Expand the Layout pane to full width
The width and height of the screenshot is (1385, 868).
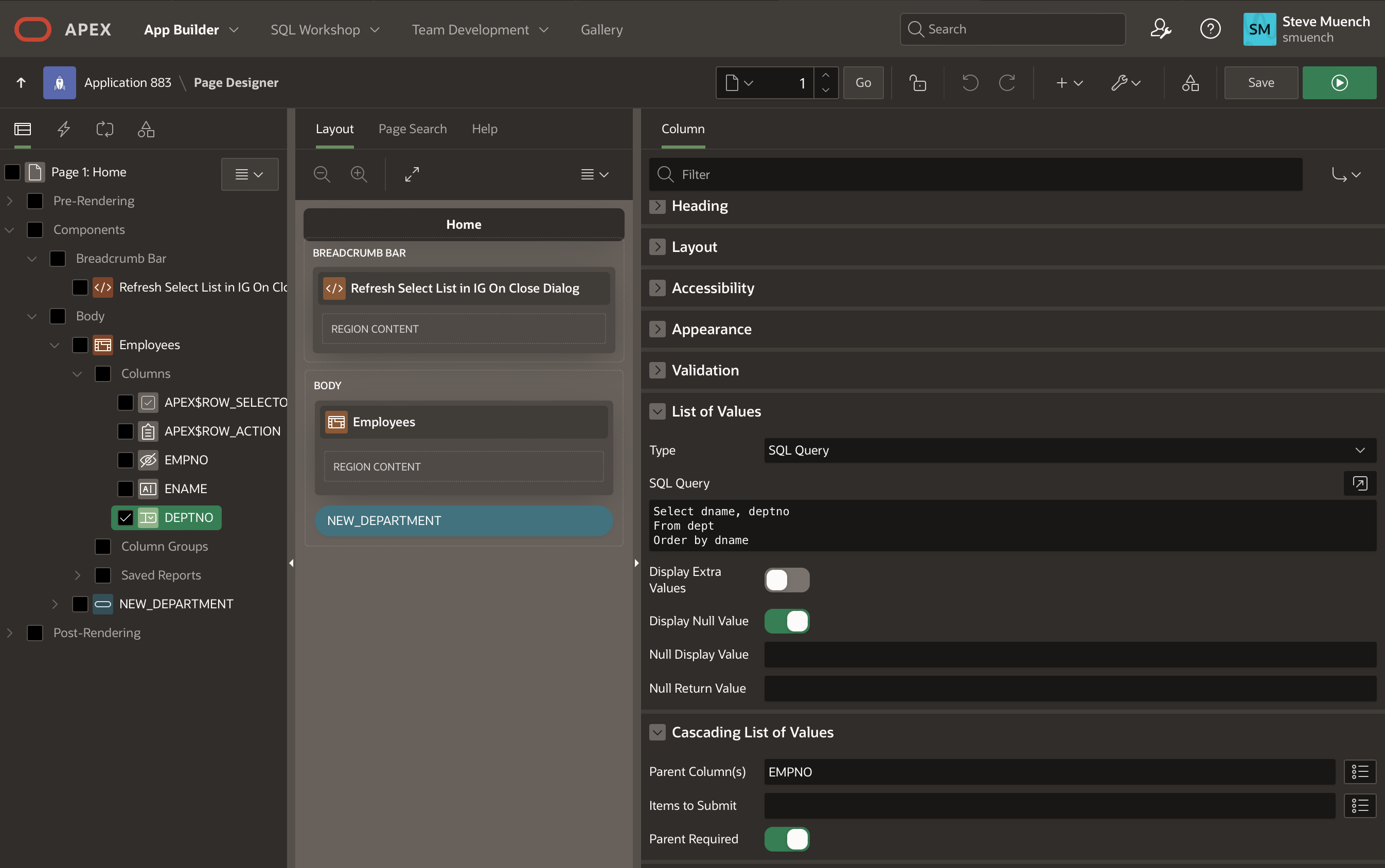click(x=412, y=174)
